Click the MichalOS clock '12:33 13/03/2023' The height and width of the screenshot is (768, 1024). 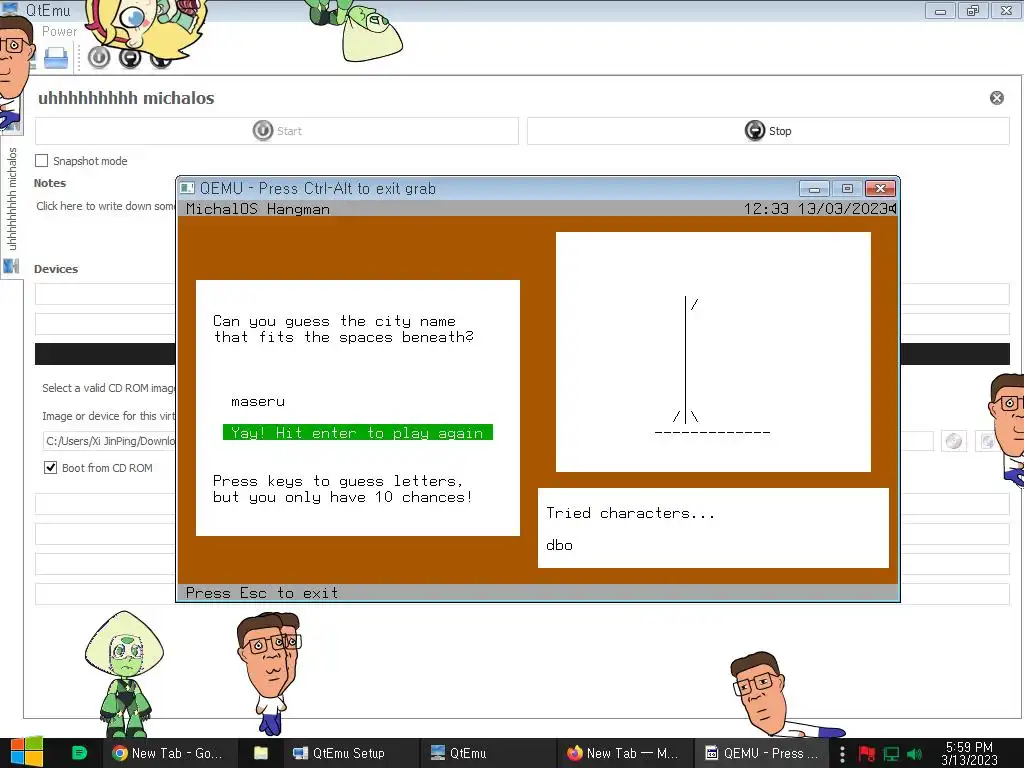pyautogui.click(x=814, y=209)
